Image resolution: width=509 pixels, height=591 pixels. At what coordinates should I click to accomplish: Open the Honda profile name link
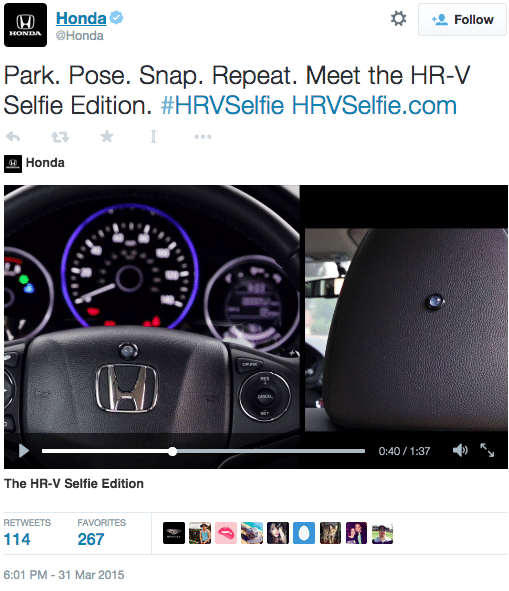point(81,18)
